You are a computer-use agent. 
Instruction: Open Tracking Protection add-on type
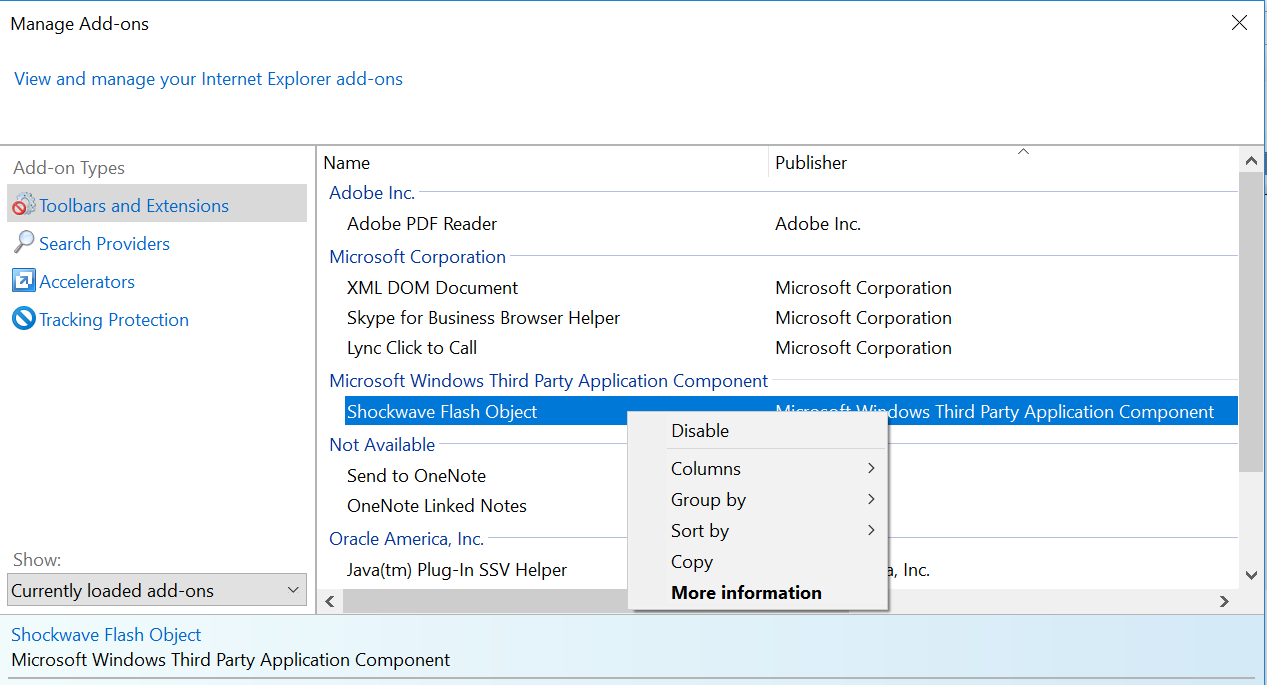pos(114,320)
